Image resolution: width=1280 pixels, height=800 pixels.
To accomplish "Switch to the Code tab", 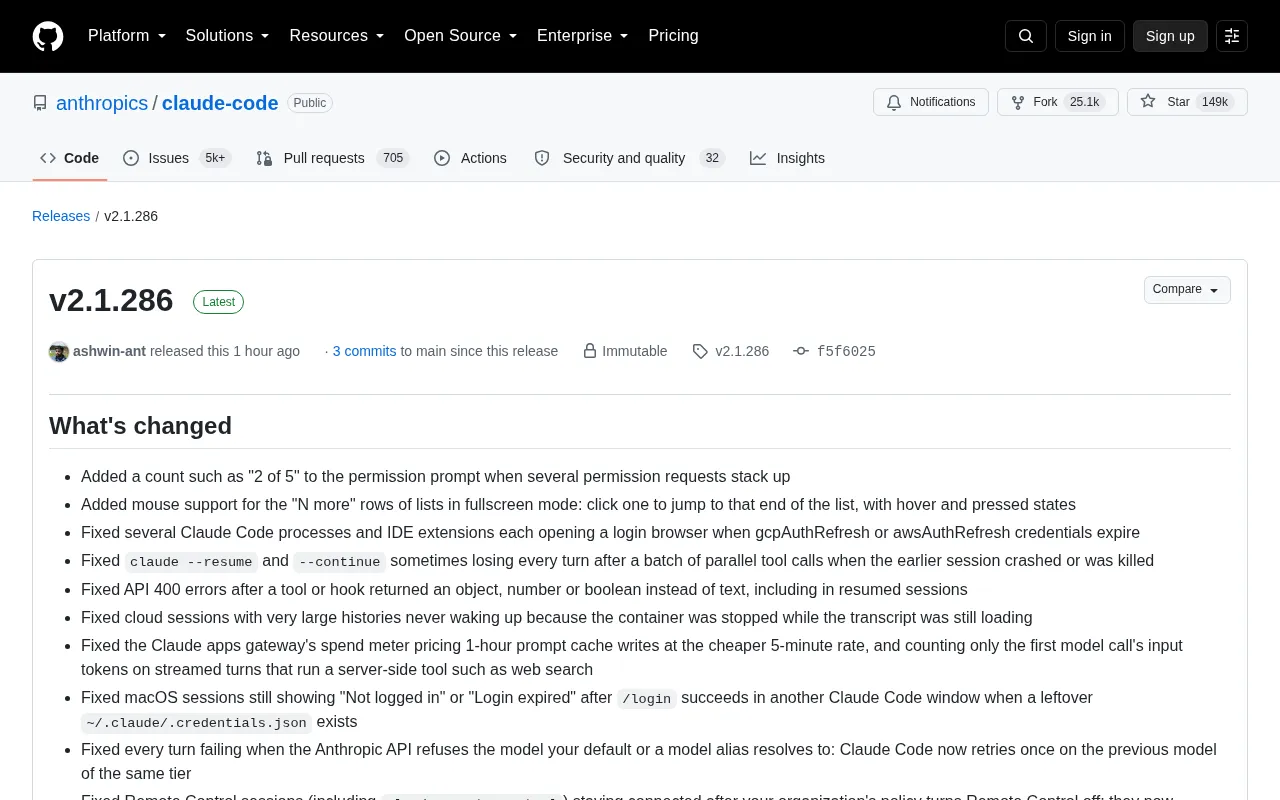I will 70,158.
